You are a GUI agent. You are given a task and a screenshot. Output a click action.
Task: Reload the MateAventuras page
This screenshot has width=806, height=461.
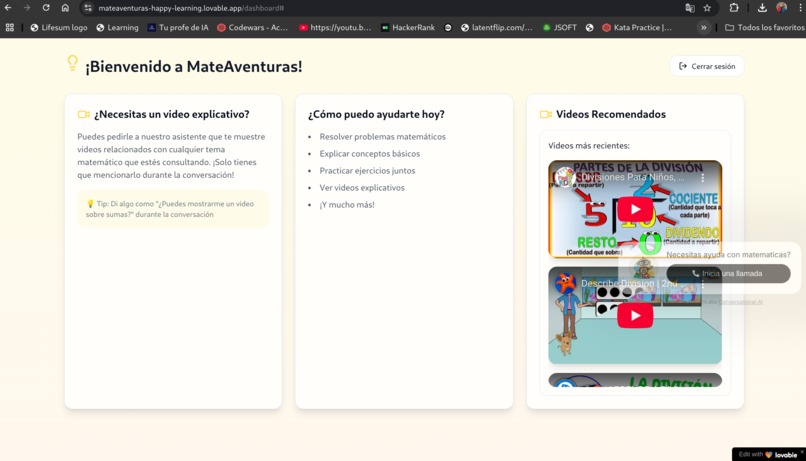click(46, 8)
